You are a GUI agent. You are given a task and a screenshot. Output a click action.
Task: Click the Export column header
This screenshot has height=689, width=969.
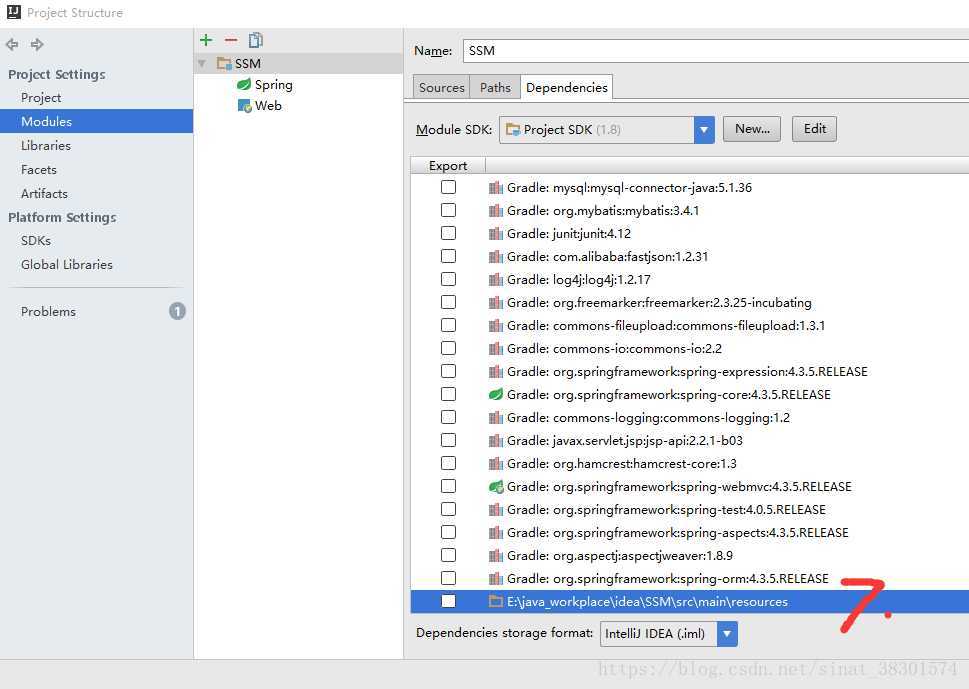pos(448,166)
